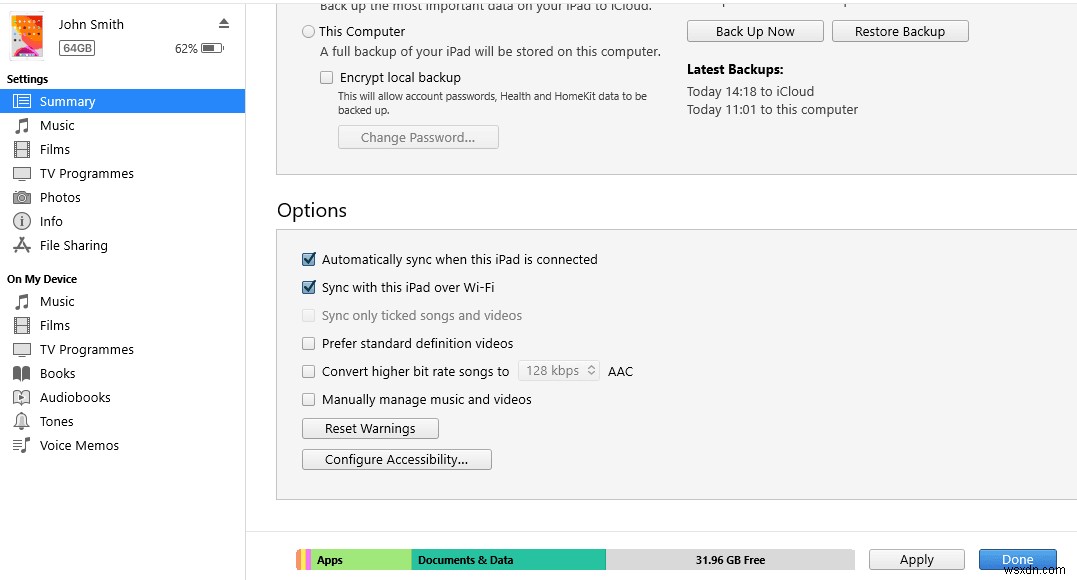The width and height of the screenshot is (1077, 580).
Task: Disable automatic sync when this iPad connects
Action: point(308,259)
